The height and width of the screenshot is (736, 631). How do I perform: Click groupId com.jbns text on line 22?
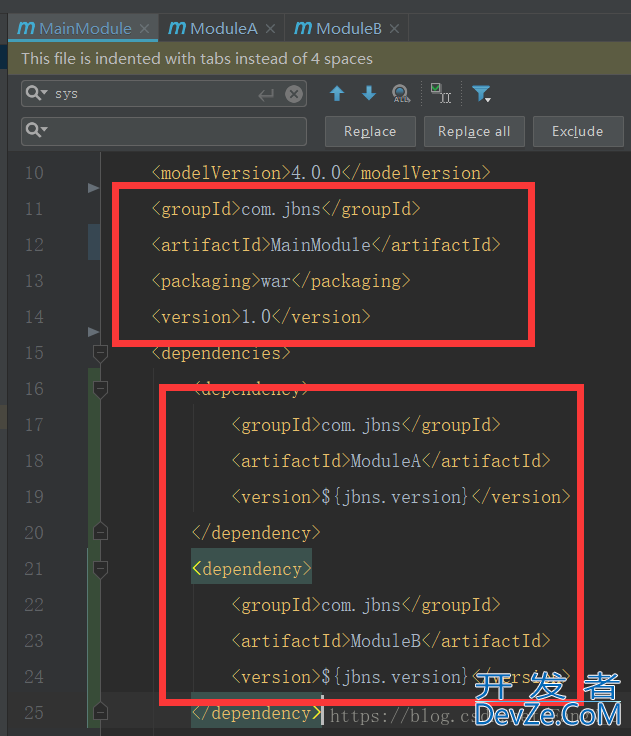366,605
